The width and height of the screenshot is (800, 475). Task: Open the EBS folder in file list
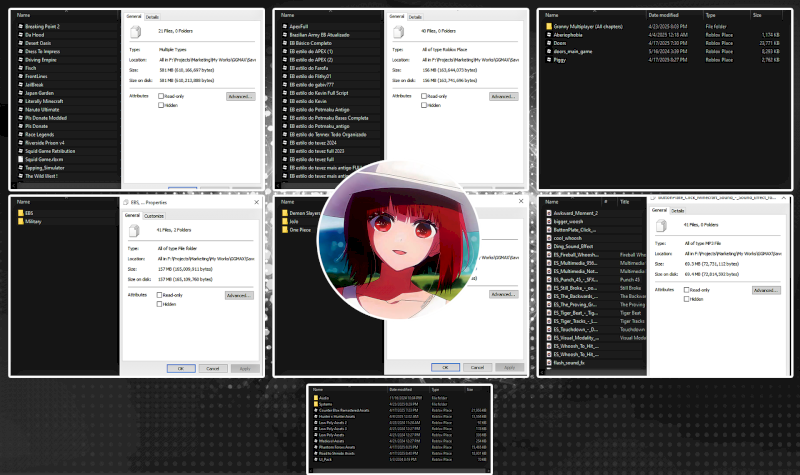click(30, 213)
